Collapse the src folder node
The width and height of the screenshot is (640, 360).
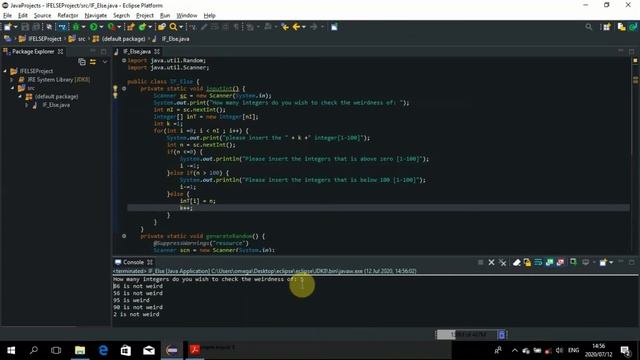pyautogui.click(x=12, y=88)
